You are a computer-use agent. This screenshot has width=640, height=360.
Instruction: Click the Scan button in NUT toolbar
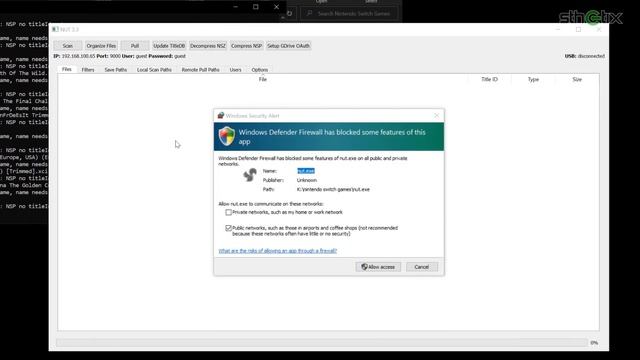67,46
